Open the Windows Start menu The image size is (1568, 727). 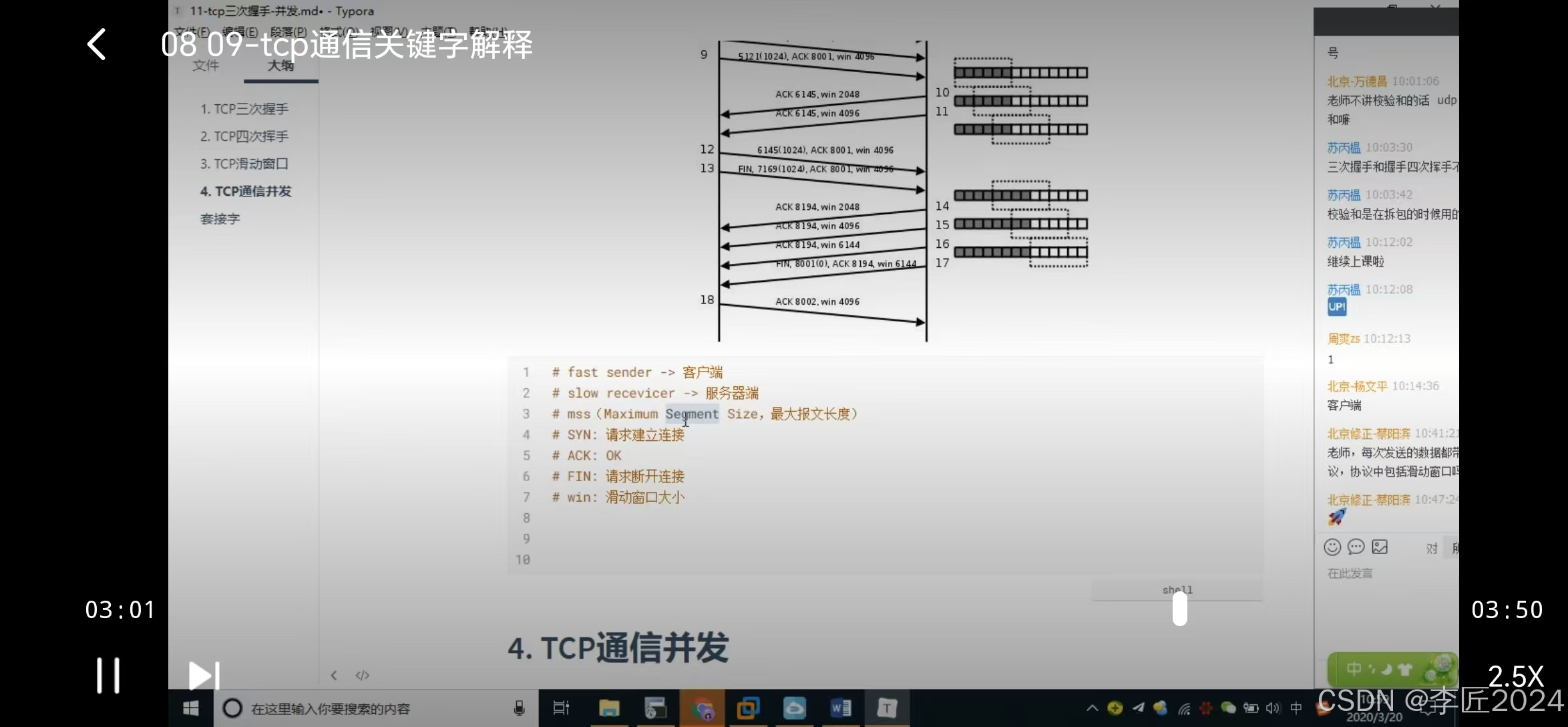pos(191,708)
